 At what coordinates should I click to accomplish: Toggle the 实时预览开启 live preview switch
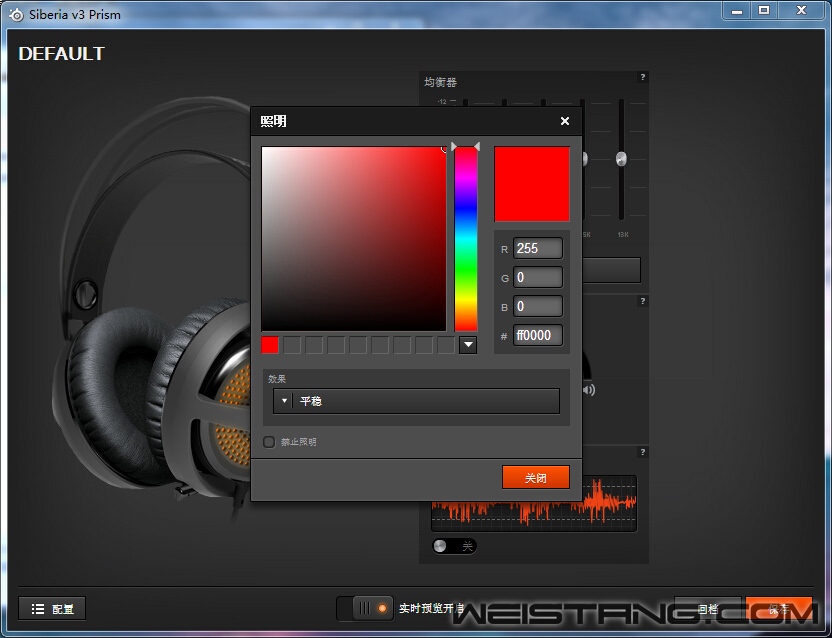(x=365, y=608)
